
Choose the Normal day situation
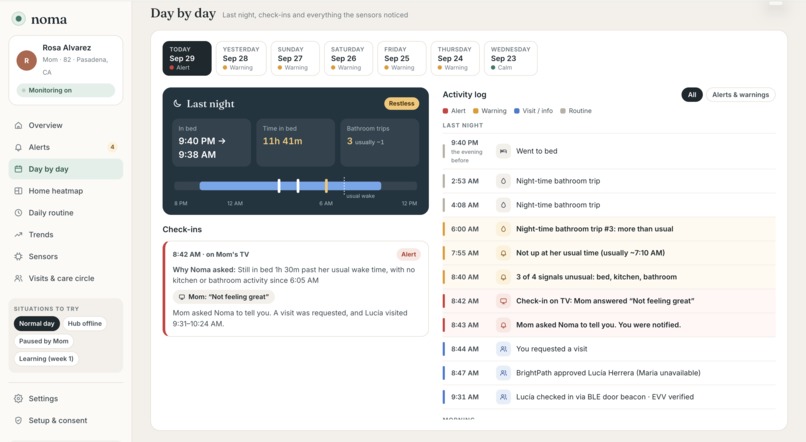(x=36, y=324)
